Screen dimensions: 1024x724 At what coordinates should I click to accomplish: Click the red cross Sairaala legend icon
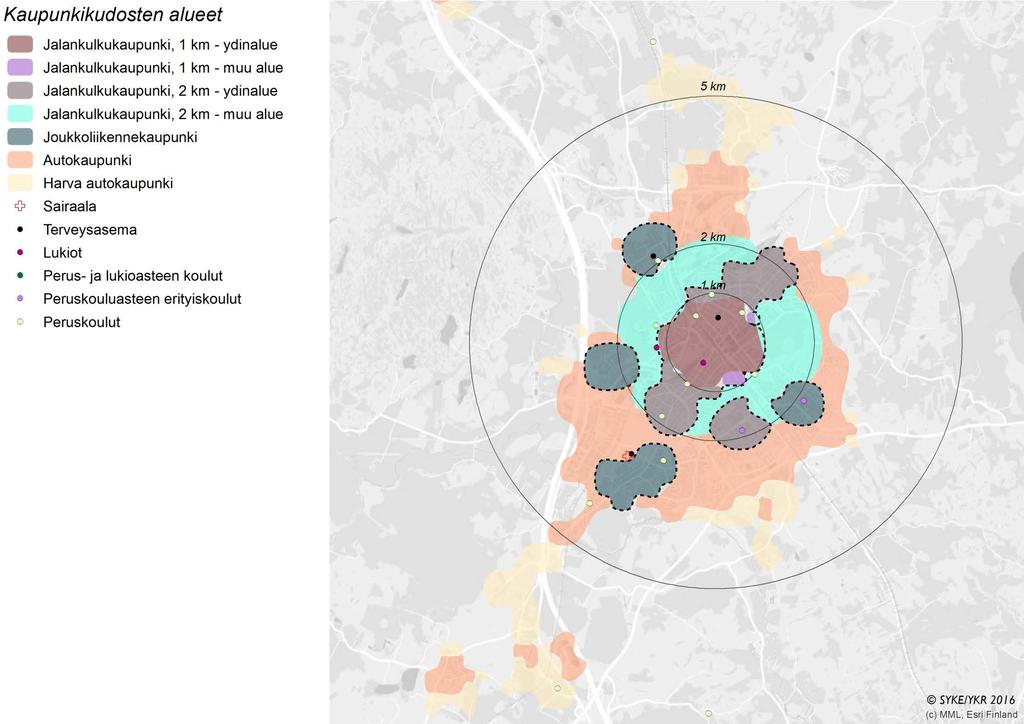(x=20, y=206)
